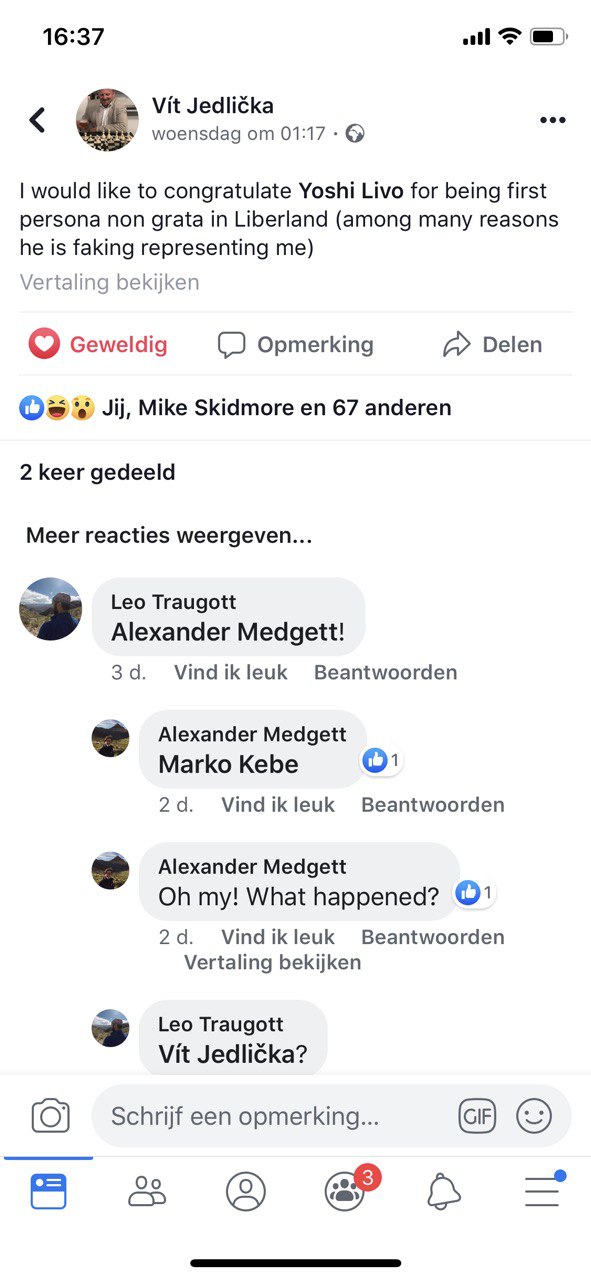Tap the back arrow icon
This screenshot has width=591, height=1280.
point(38,121)
